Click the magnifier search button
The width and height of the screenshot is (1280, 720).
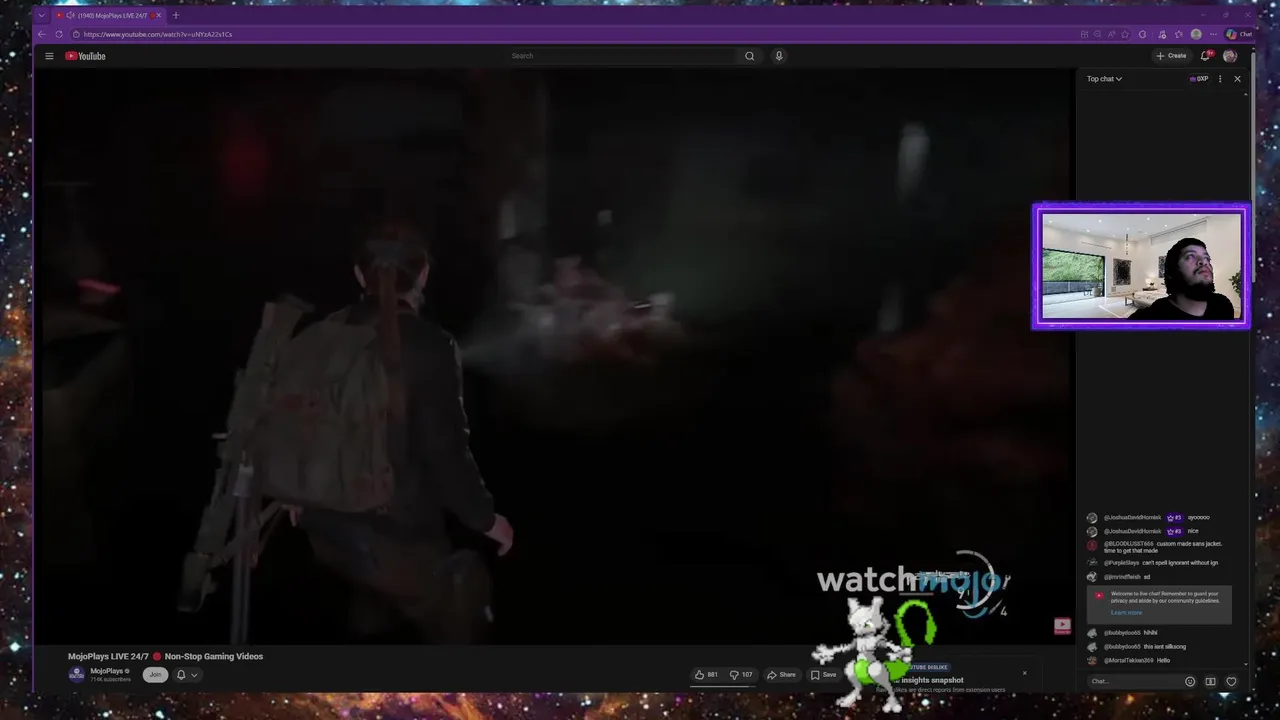click(749, 56)
